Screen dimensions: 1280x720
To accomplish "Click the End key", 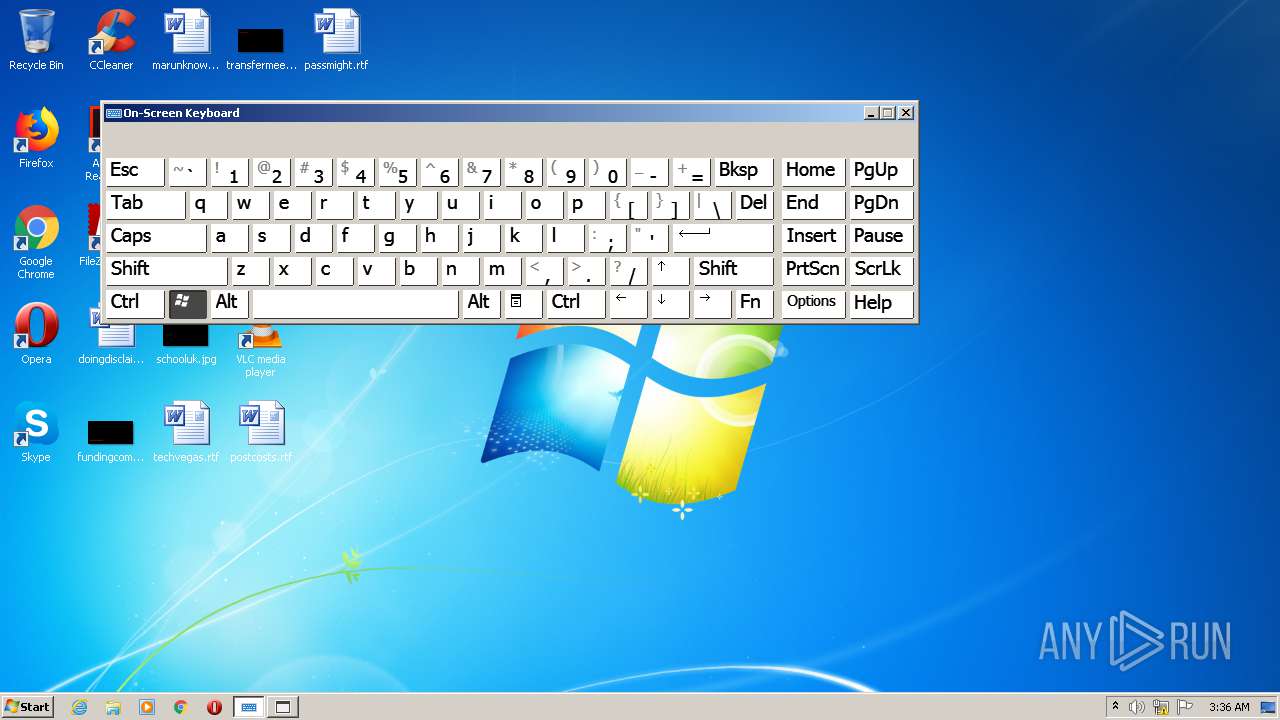I will 813,204.
